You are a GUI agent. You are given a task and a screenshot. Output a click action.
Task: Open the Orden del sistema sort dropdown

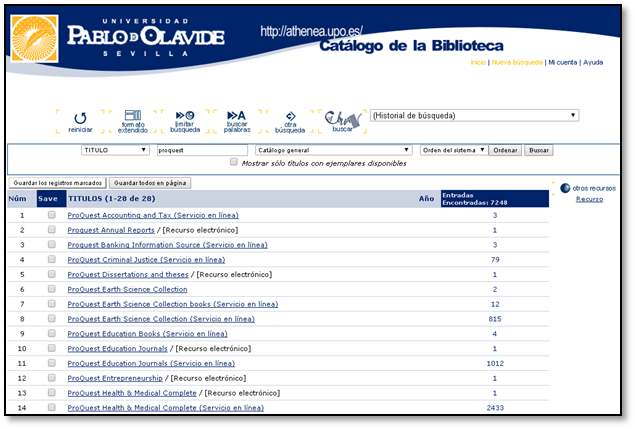coord(453,150)
